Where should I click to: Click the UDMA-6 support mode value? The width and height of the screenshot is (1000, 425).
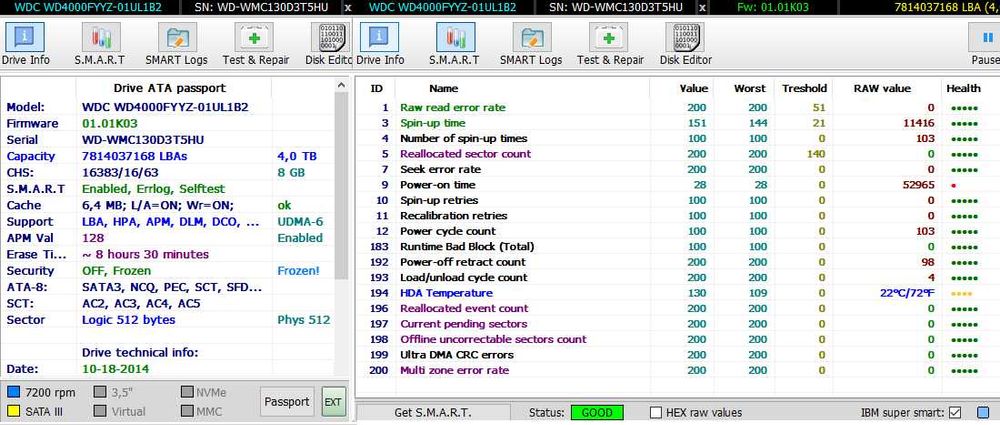click(300, 222)
